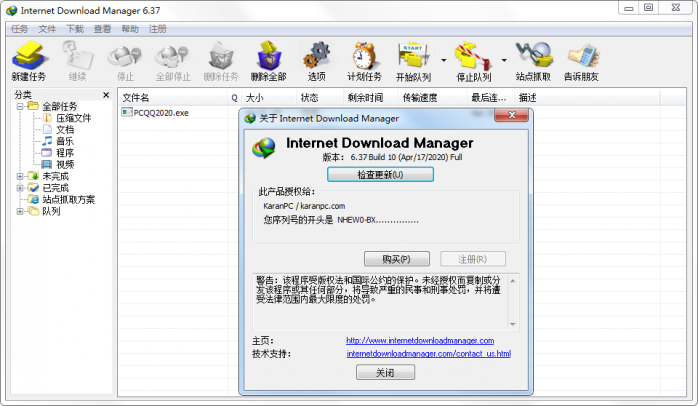Select 程序 category in tree
698x406 pixels.
pyautogui.click(x=65, y=153)
